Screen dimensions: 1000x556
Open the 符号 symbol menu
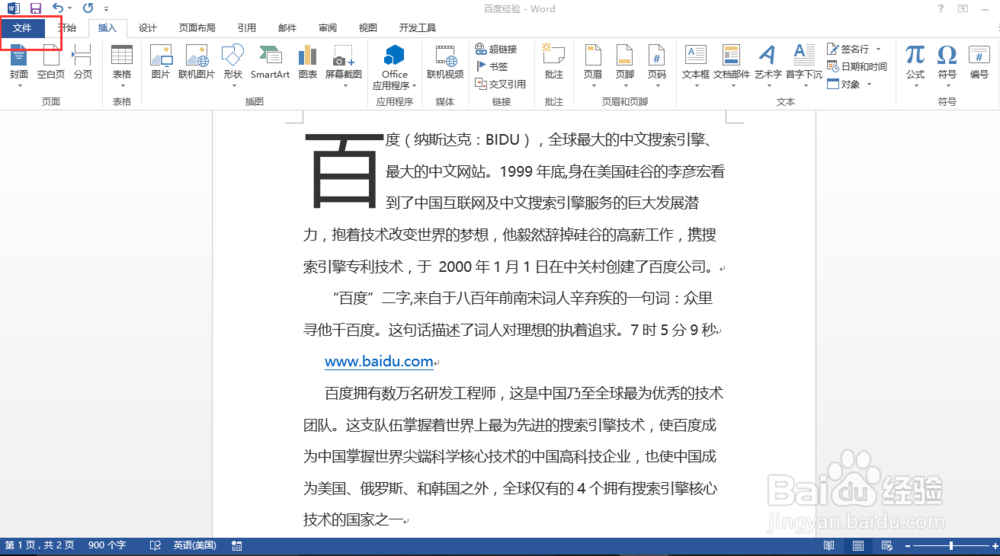tap(947, 64)
